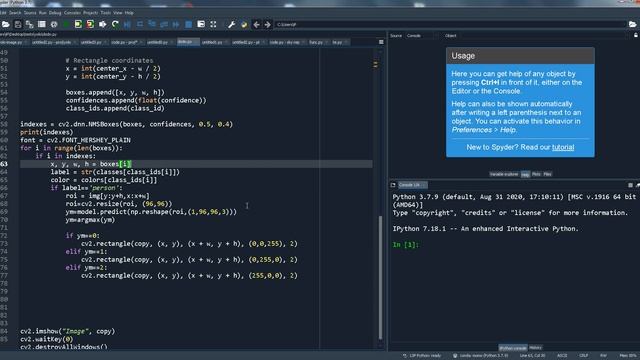
Task: Open the View menu
Action: coord(118,13)
